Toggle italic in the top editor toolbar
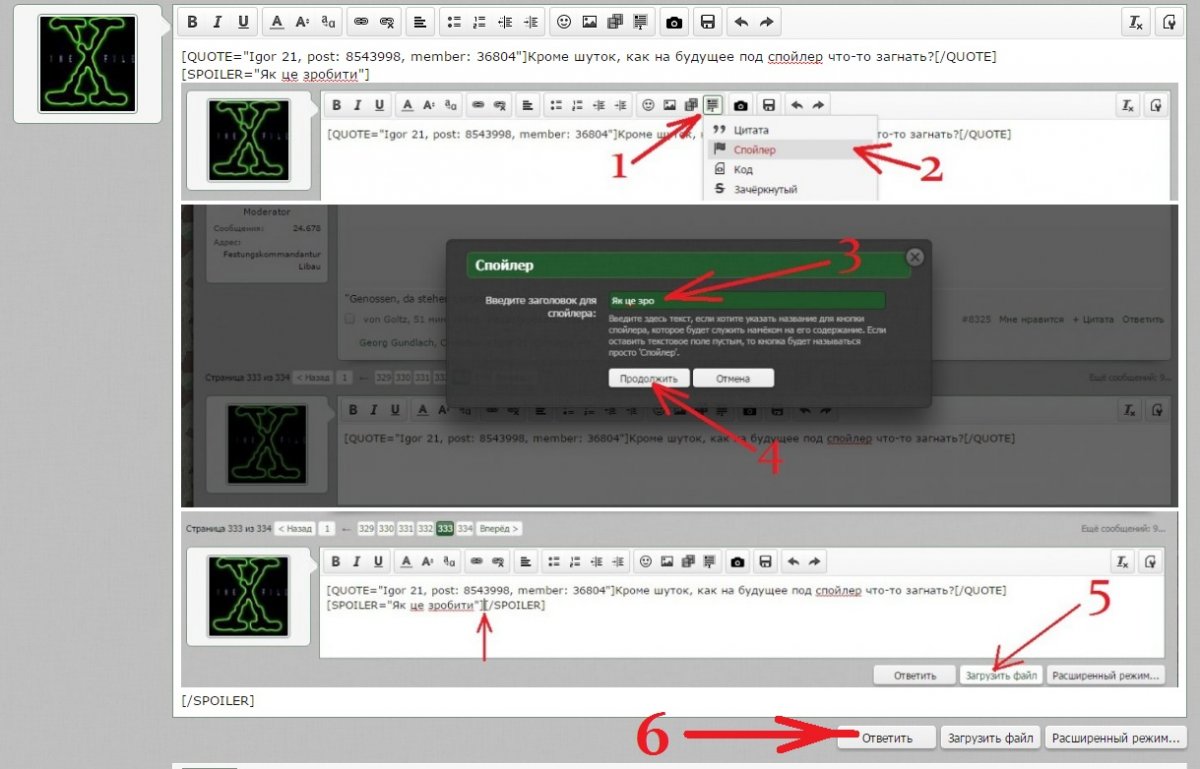 coord(218,21)
